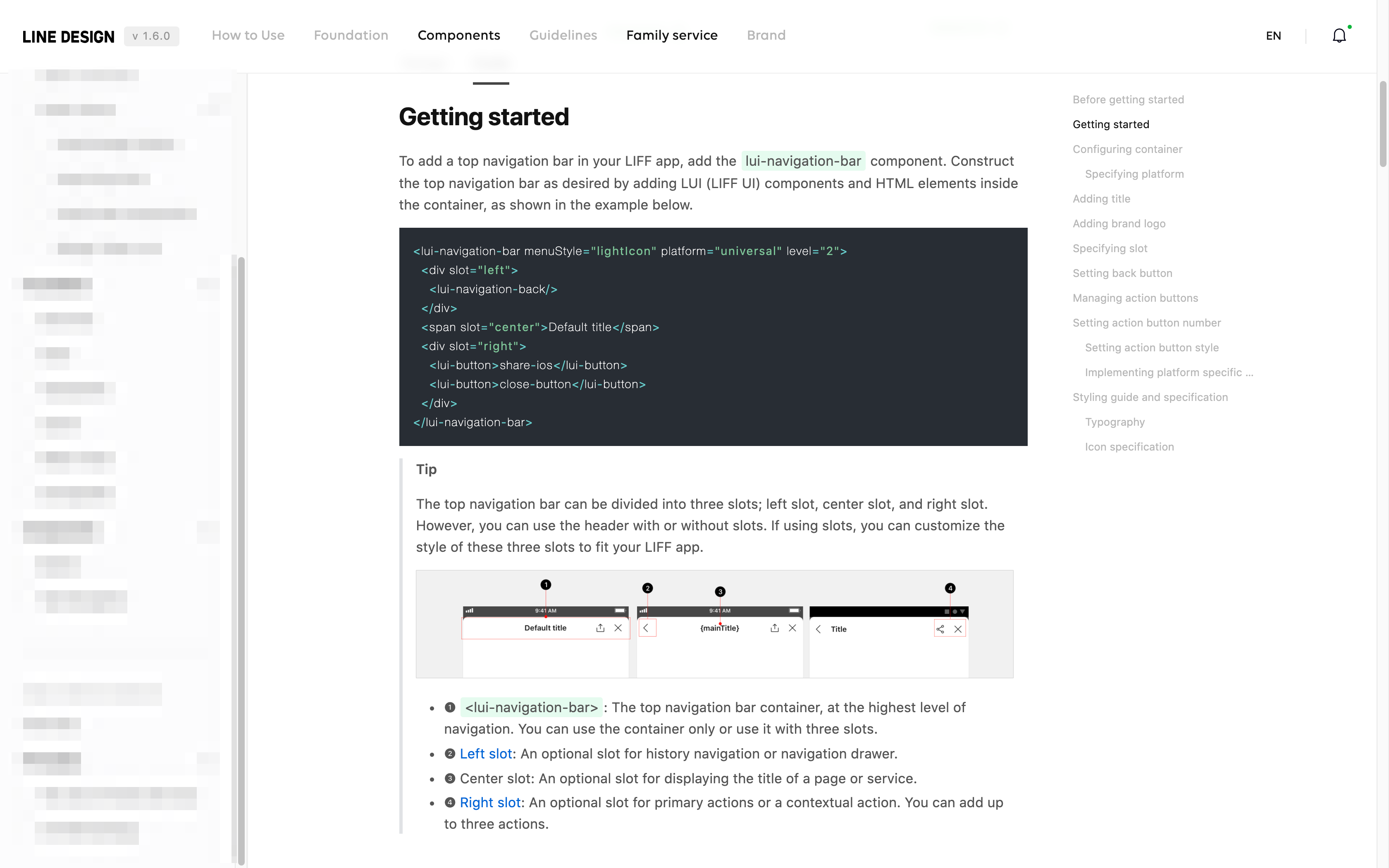Jump to Getting started in contents
The height and width of the screenshot is (868, 1389).
pos(1111,124)
